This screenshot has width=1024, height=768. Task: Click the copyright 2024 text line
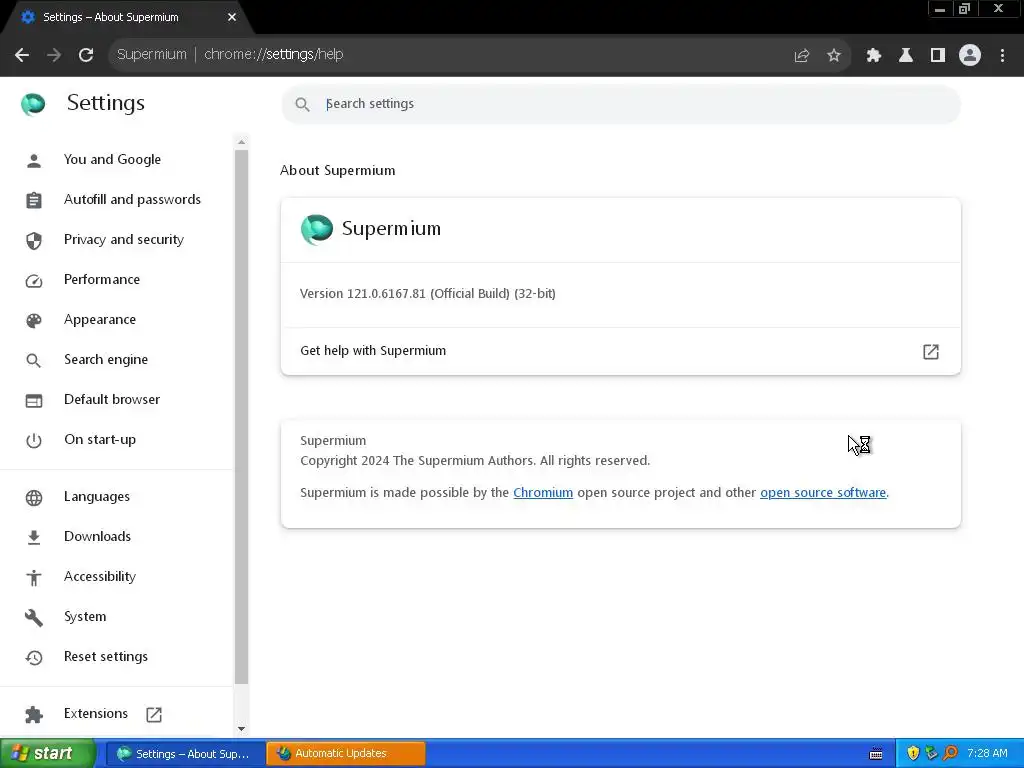475,460
